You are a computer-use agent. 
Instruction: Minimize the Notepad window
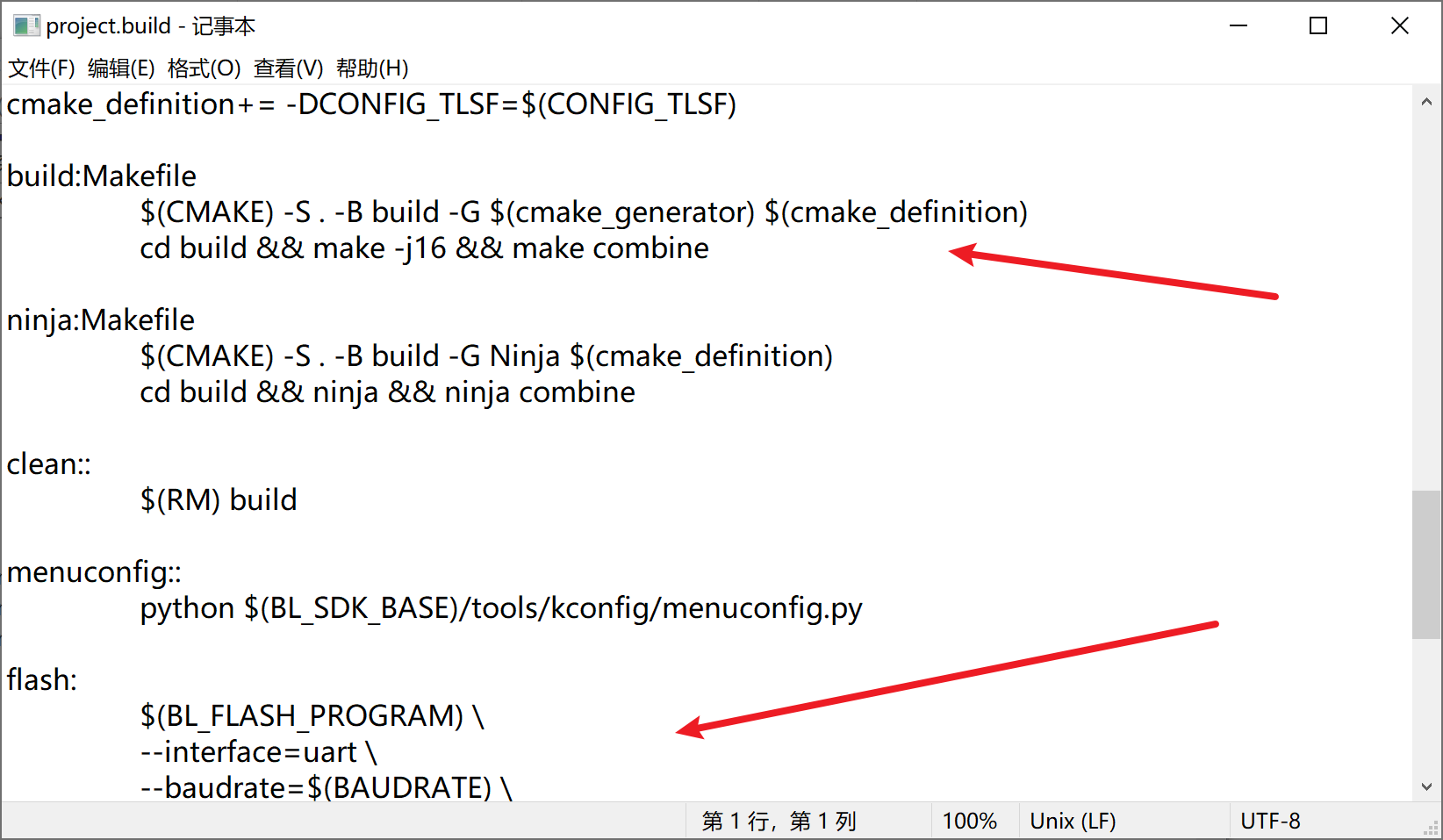(1238, 25)
